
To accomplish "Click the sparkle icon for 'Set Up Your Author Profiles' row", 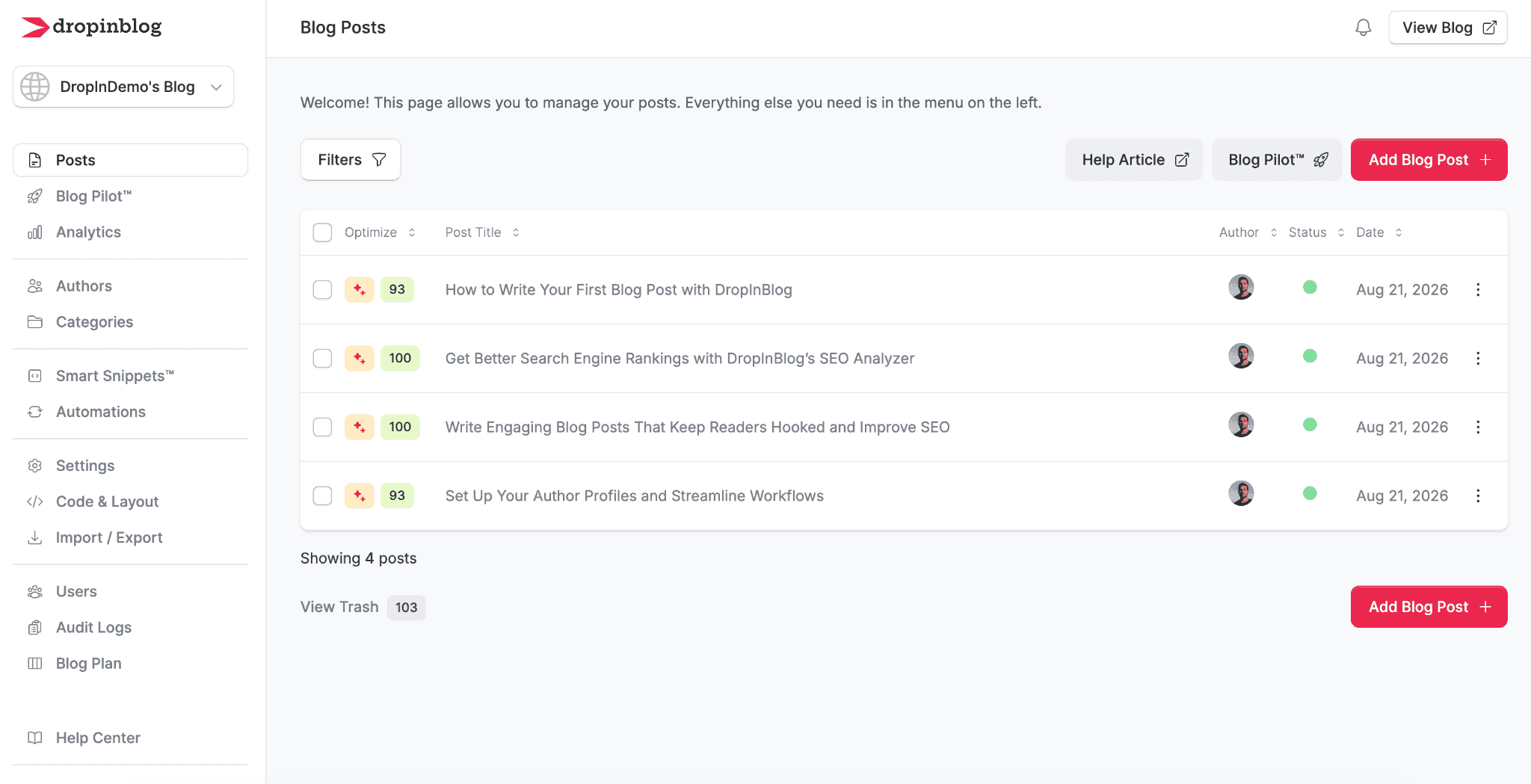I will pyautogui.click(x=360, y=496).
